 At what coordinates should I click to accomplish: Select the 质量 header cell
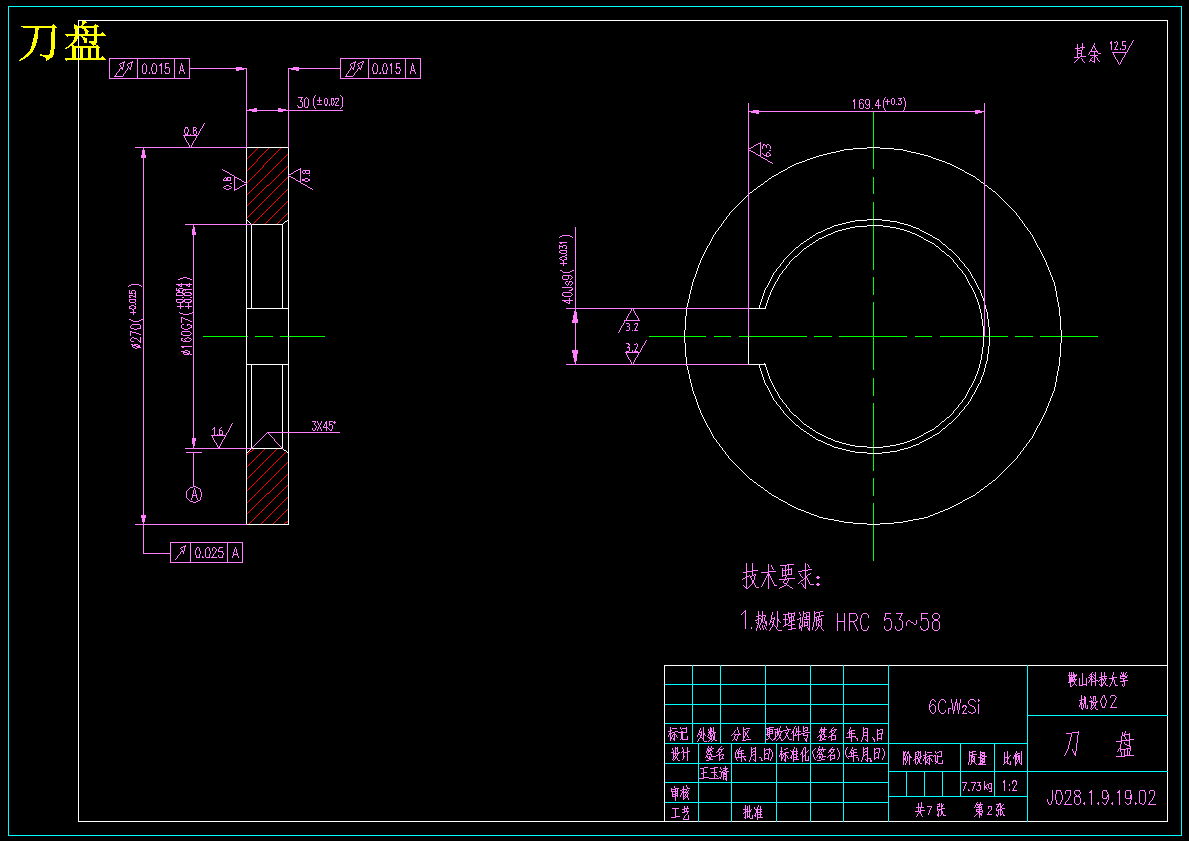(x=977, y=758)
